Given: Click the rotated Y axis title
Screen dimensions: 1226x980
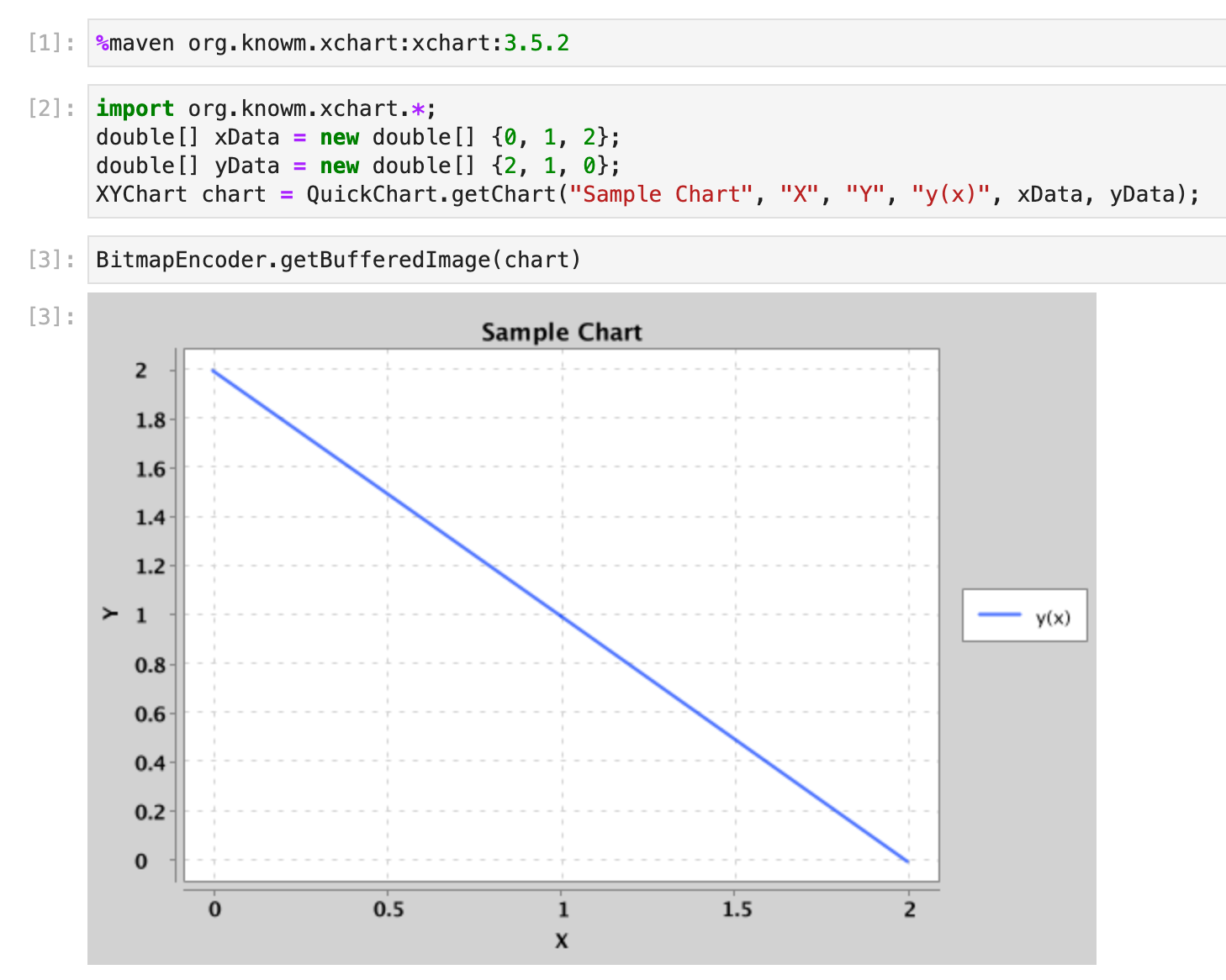Looking at the screenshot, I should [x=110, y=614].
